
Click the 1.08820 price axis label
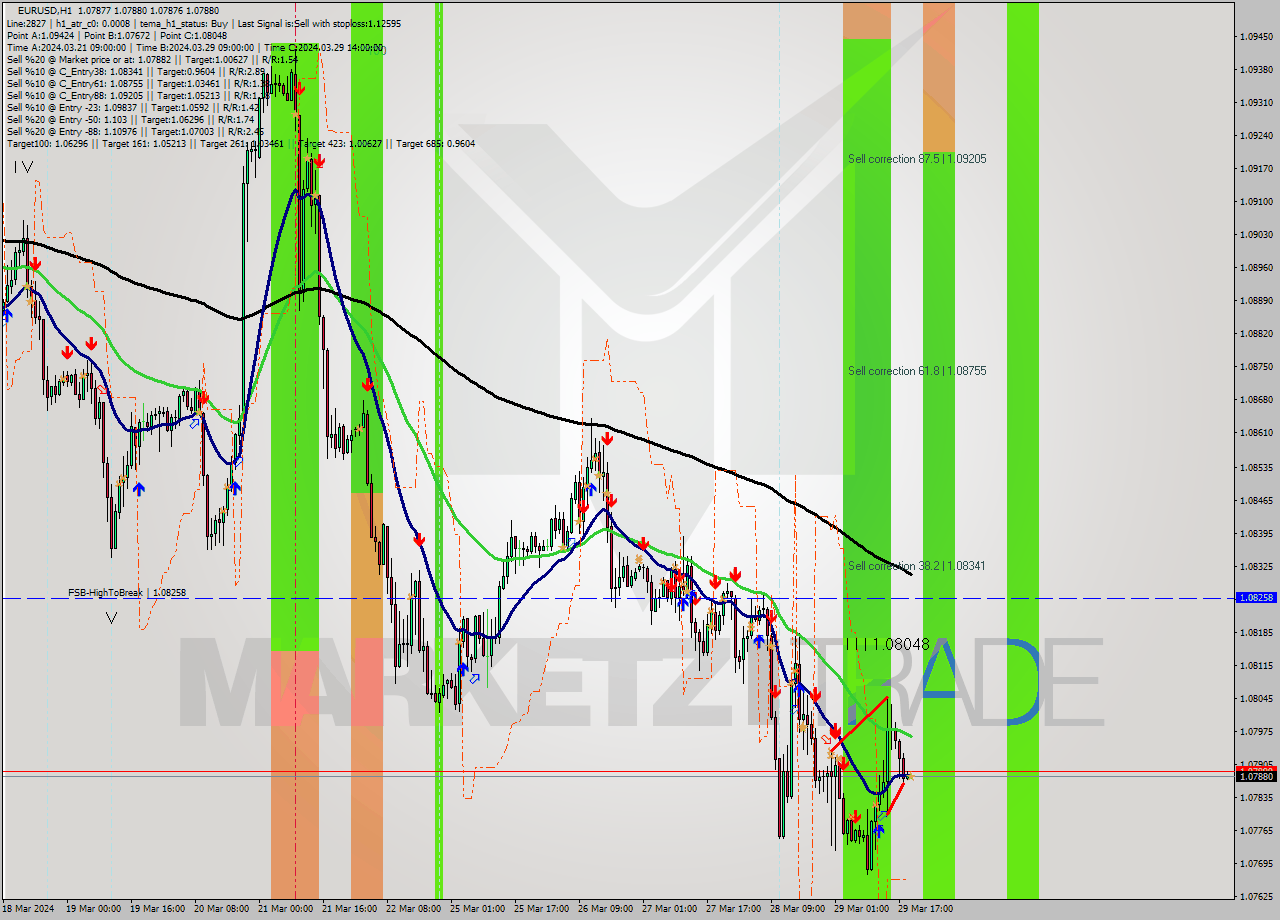[1256, 334]
